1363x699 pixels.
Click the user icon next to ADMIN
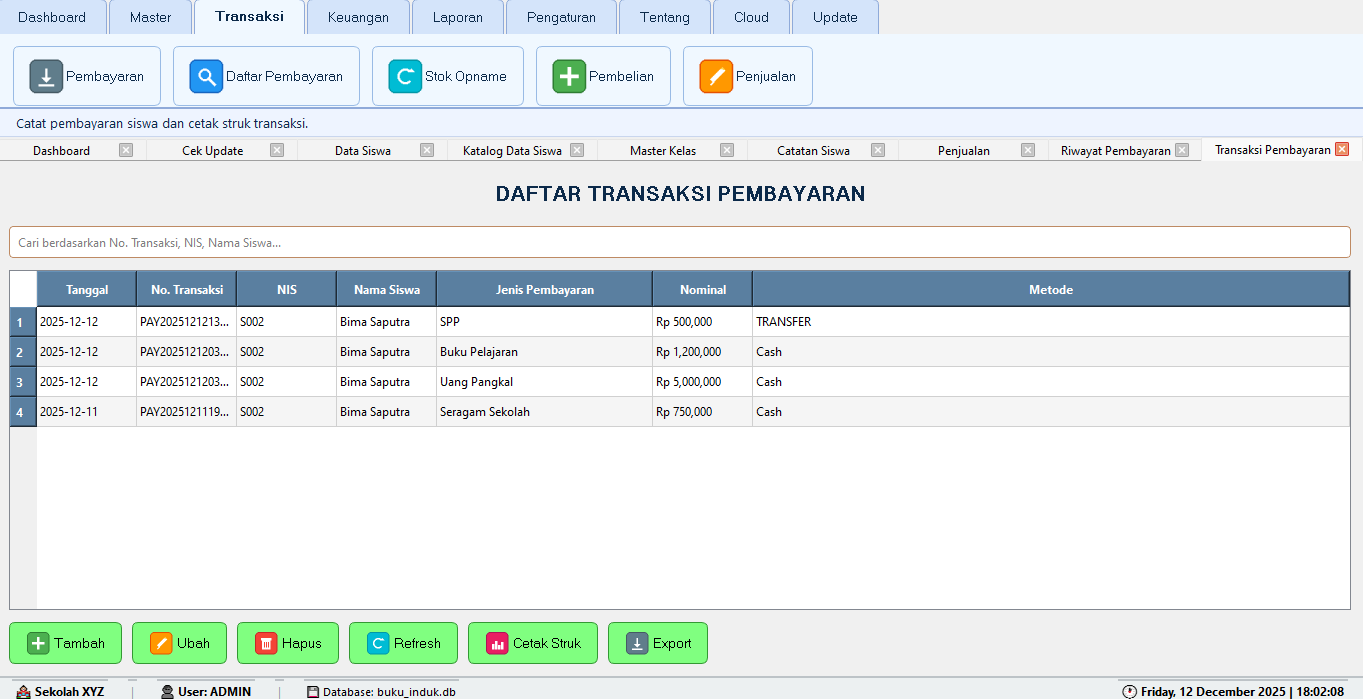[166, 691]
